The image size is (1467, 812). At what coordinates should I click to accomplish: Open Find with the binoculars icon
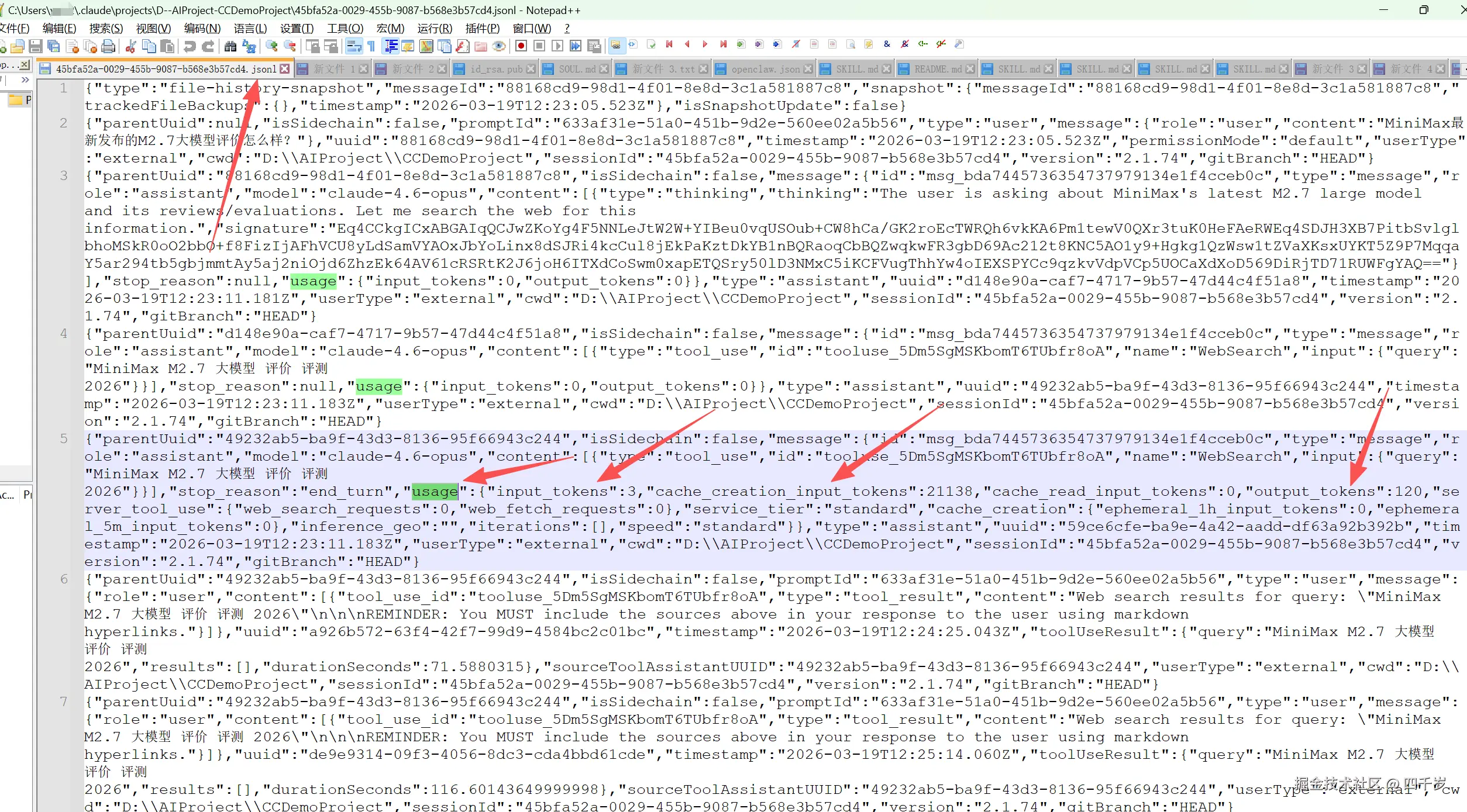[x=230, y=46]
